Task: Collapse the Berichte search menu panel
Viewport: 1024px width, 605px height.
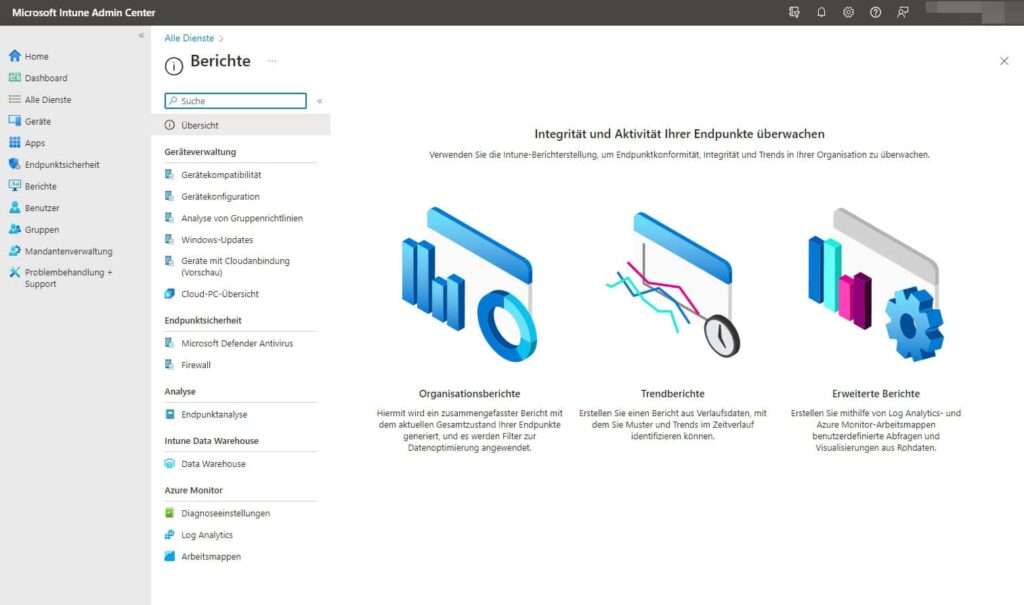Action: point(318,101)
